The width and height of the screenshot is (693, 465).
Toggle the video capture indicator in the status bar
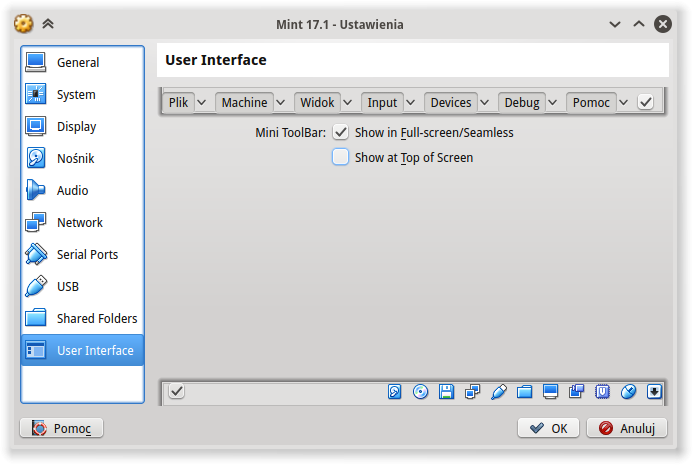pos(576,392)
